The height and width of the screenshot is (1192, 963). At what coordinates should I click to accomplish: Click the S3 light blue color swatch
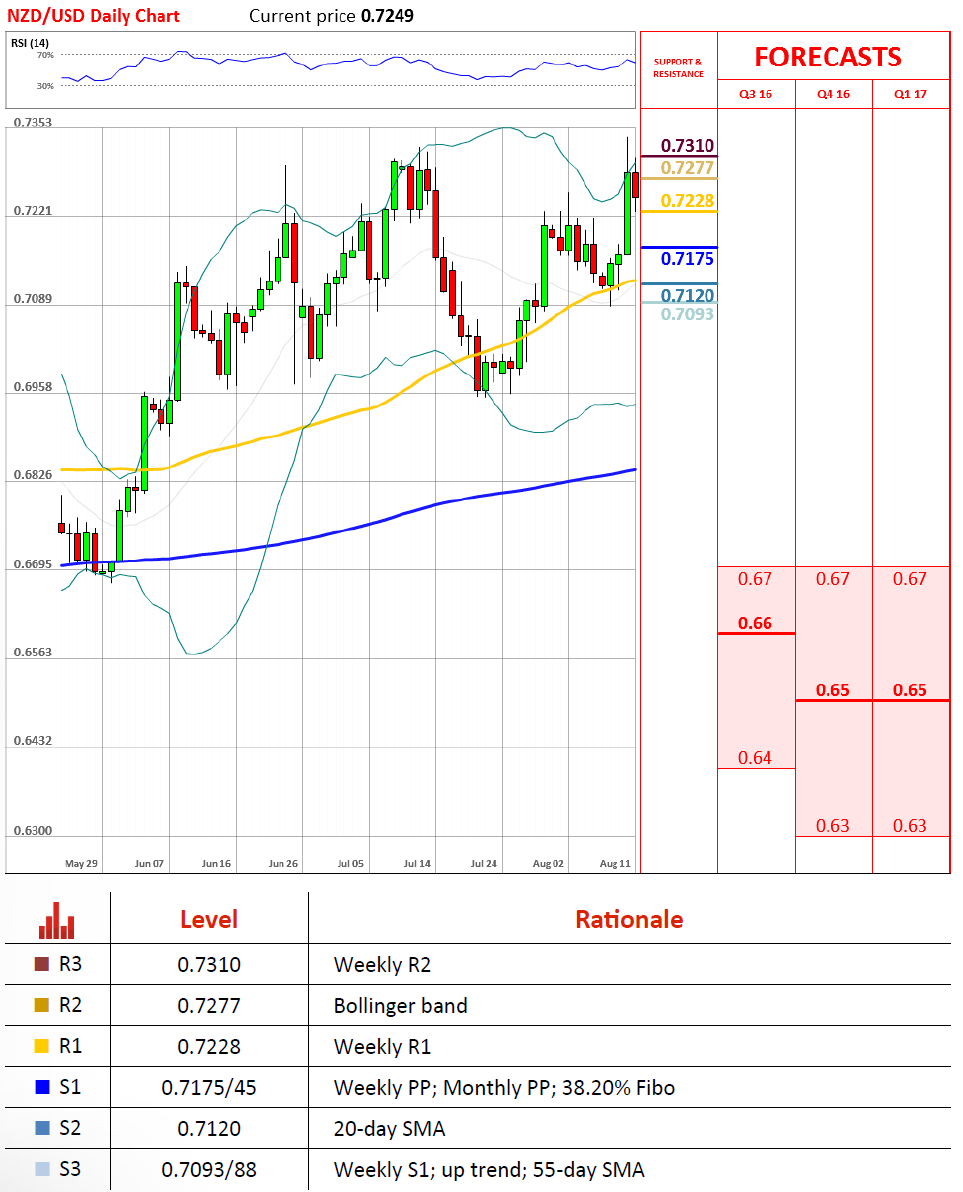(42, 1169)
